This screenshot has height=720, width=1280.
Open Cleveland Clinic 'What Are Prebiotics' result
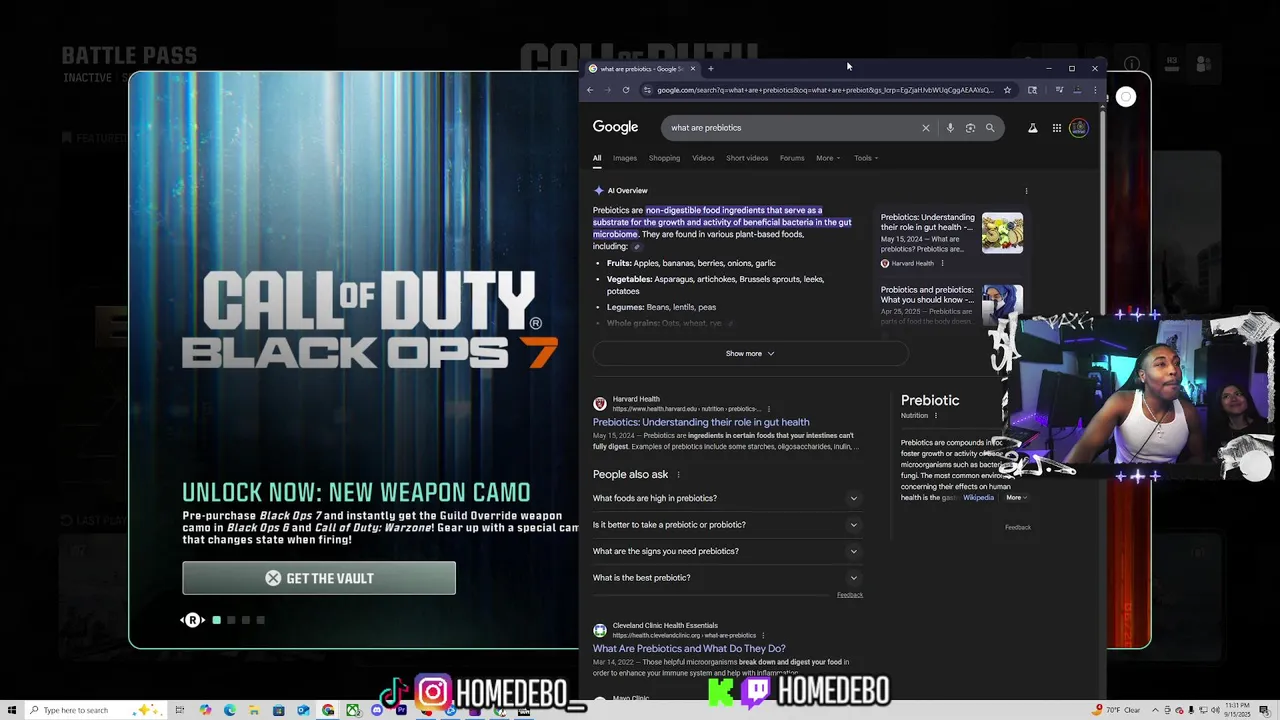click(689, 649)
